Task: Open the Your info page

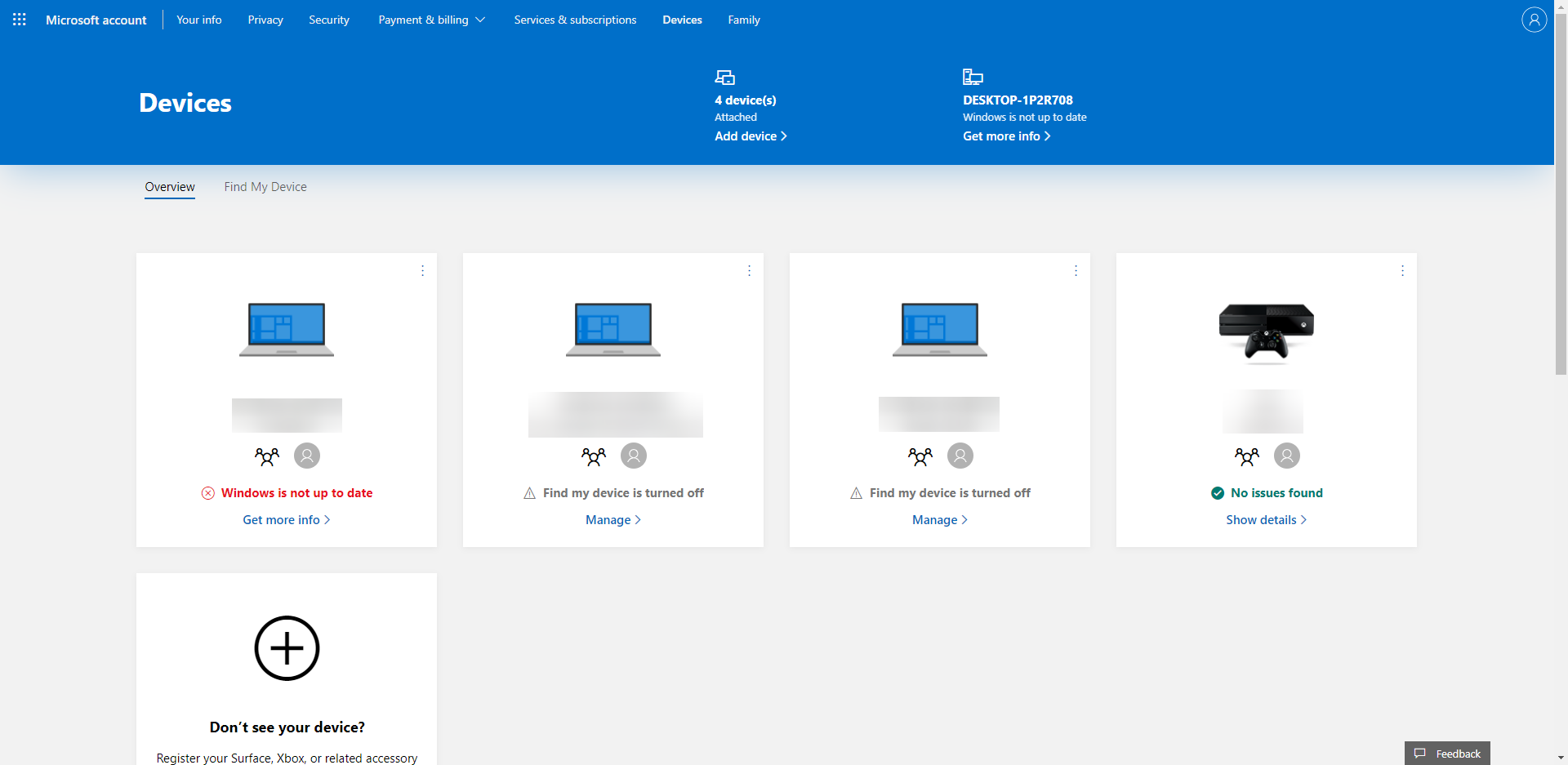Action: [199, 20]
